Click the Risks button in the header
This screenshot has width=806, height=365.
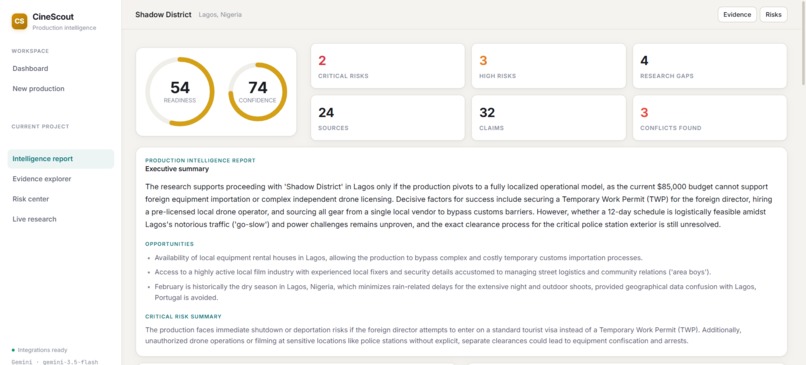[x=773, y=14]
